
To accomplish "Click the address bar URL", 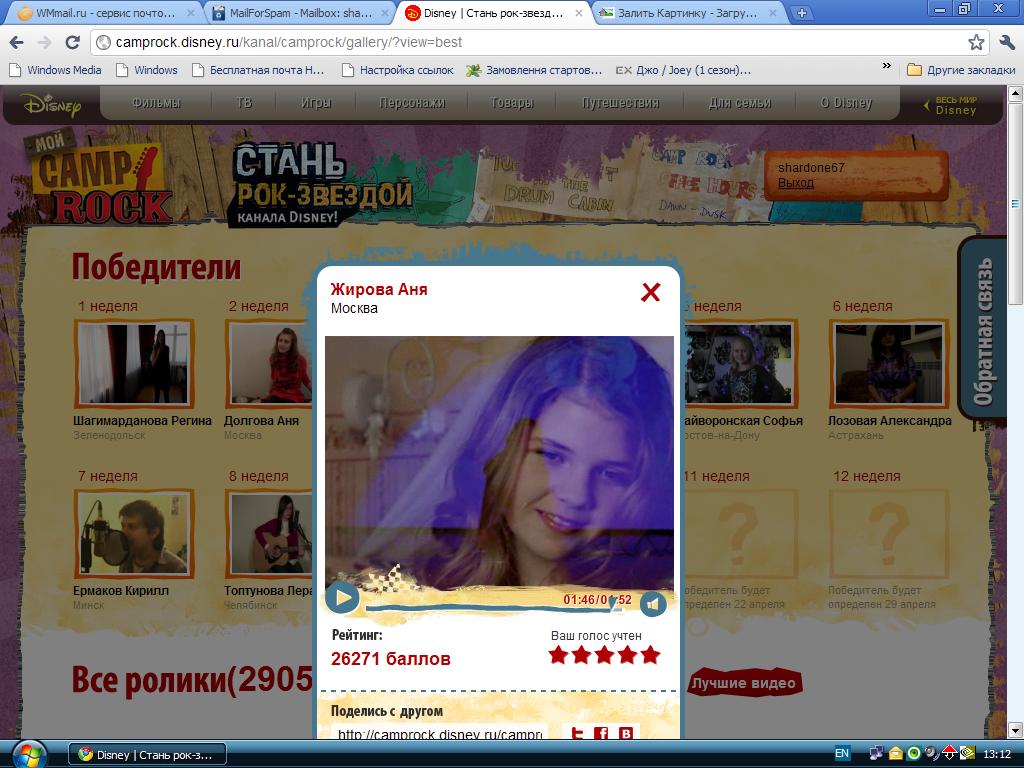I will tap(289, 42).
